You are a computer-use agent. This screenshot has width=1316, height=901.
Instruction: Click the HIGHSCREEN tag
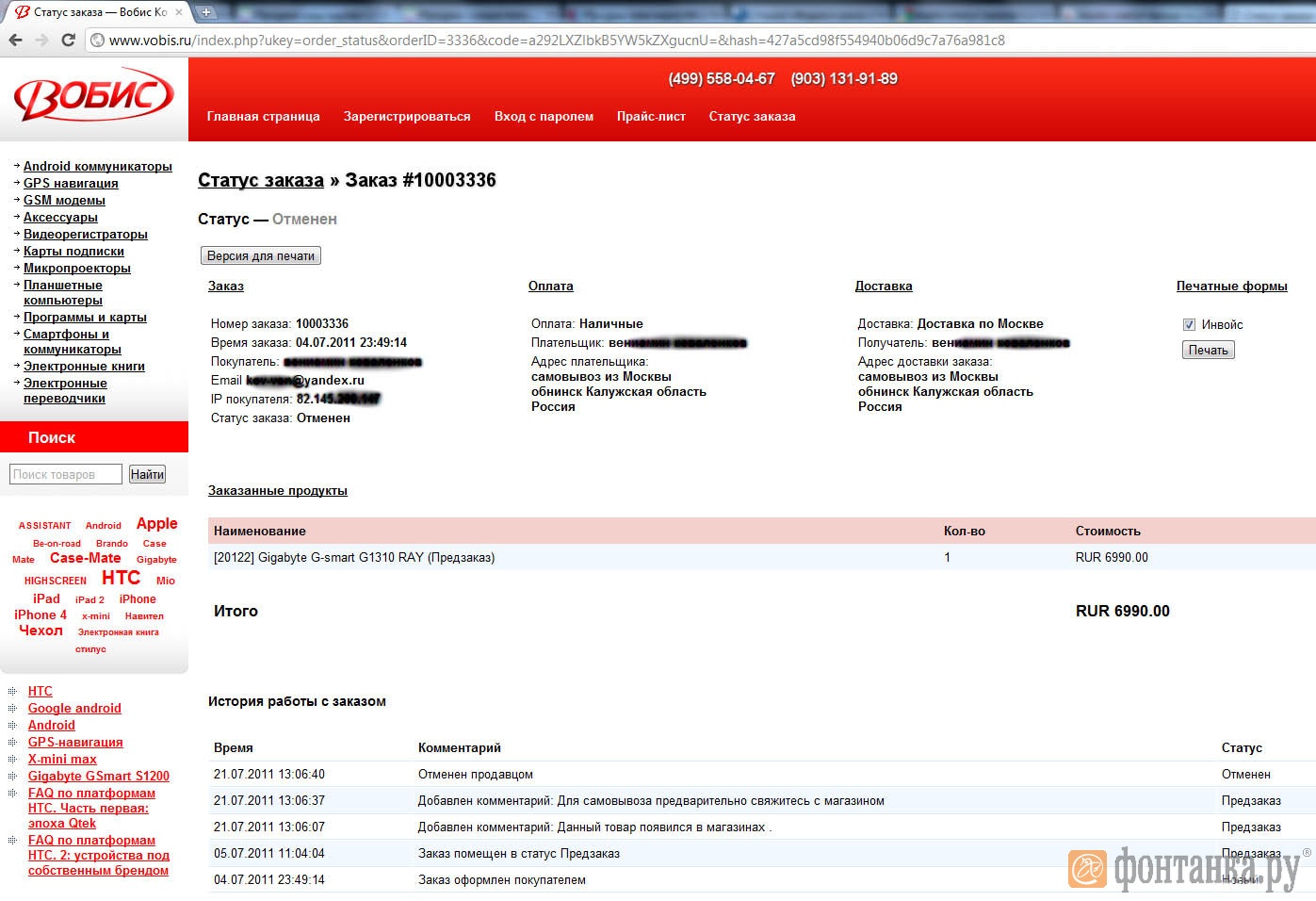(56, 582)
